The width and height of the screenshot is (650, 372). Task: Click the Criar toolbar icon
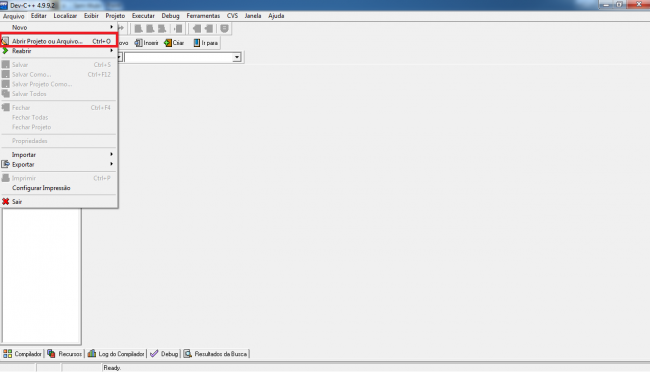pos(168,43)
